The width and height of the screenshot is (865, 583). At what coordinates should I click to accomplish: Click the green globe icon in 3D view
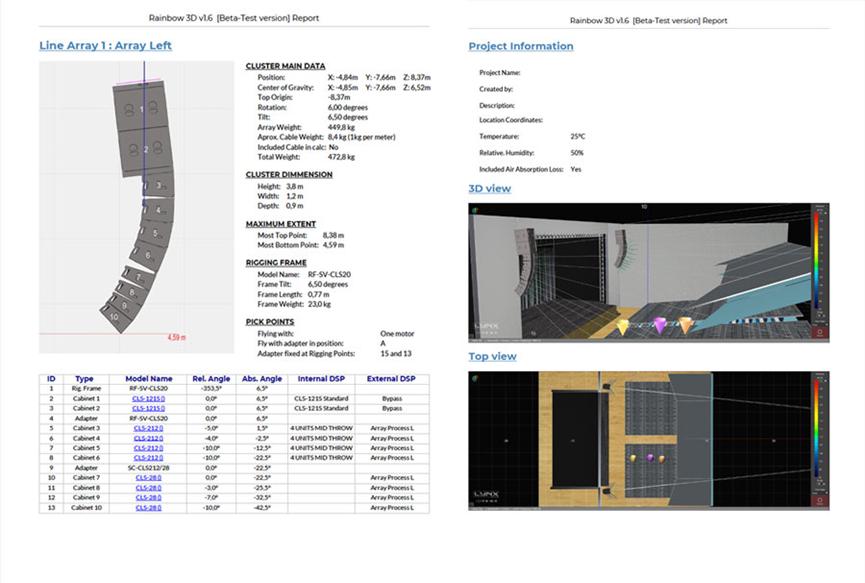click(x=474, y=210)
